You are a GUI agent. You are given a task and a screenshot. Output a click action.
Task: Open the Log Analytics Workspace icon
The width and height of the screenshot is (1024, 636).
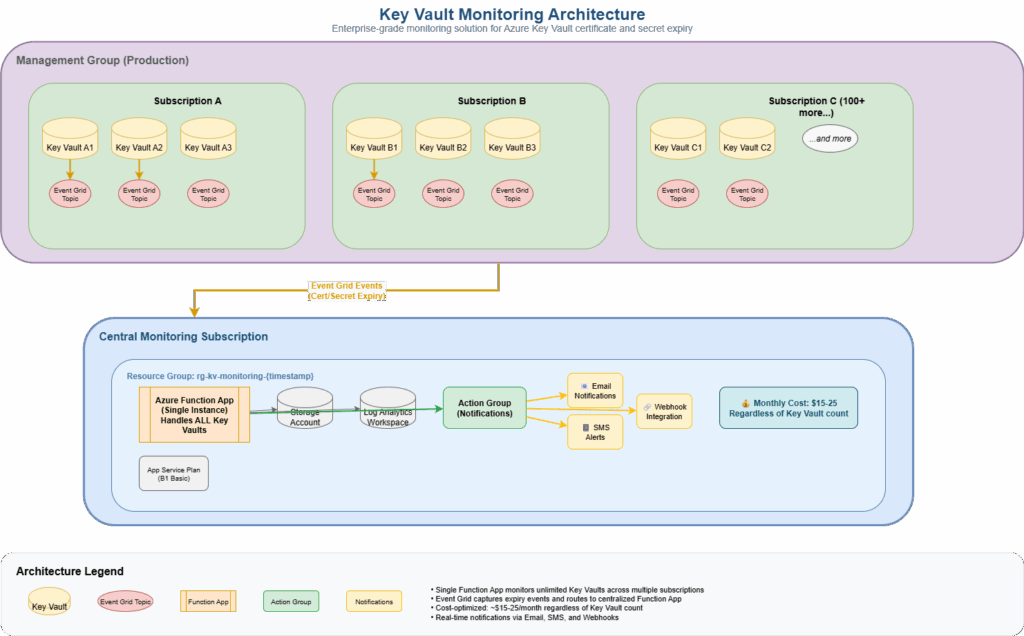tap(387, 408)
